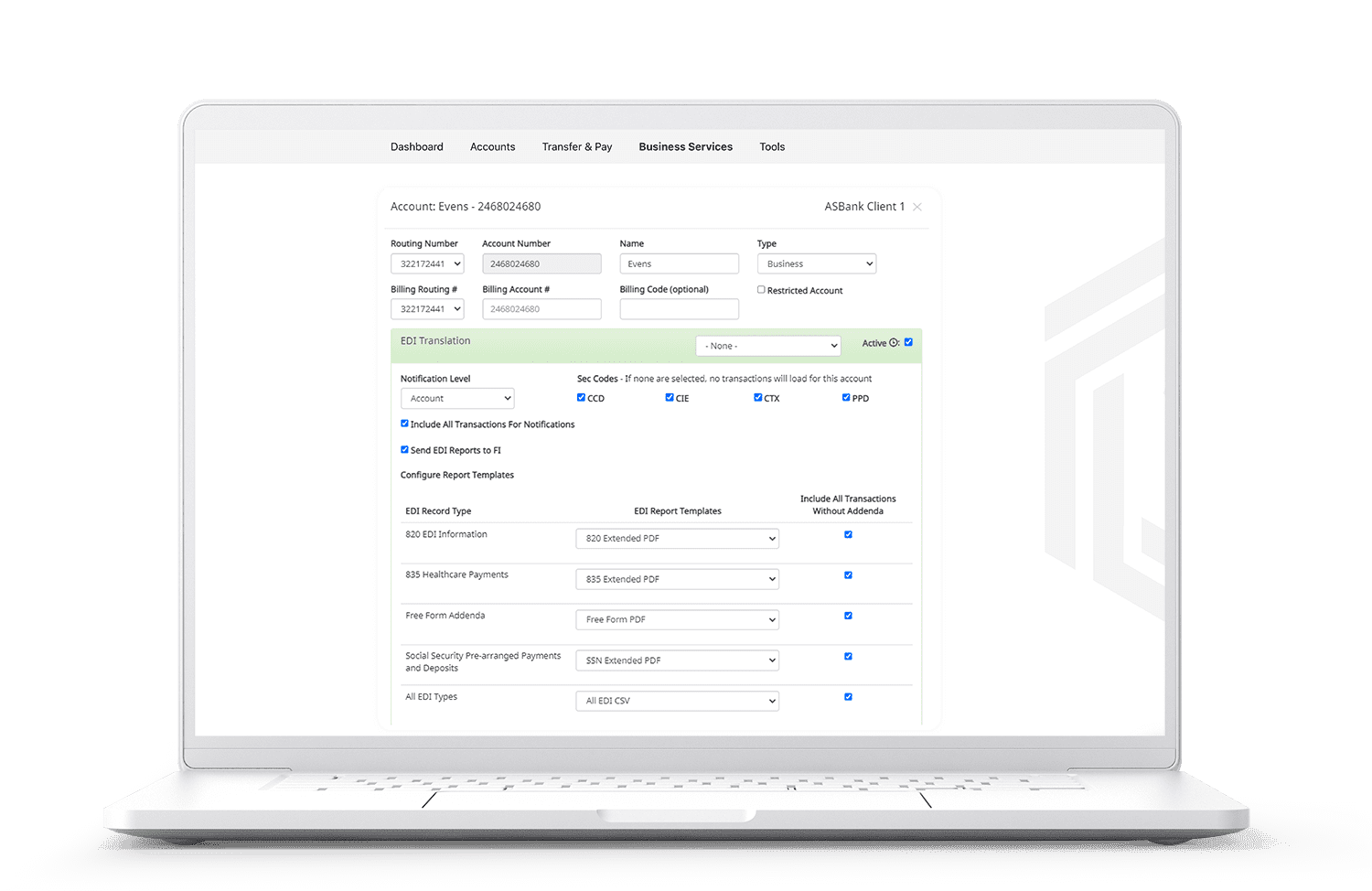Uncheck the CCD sec code

click(581, 397)
